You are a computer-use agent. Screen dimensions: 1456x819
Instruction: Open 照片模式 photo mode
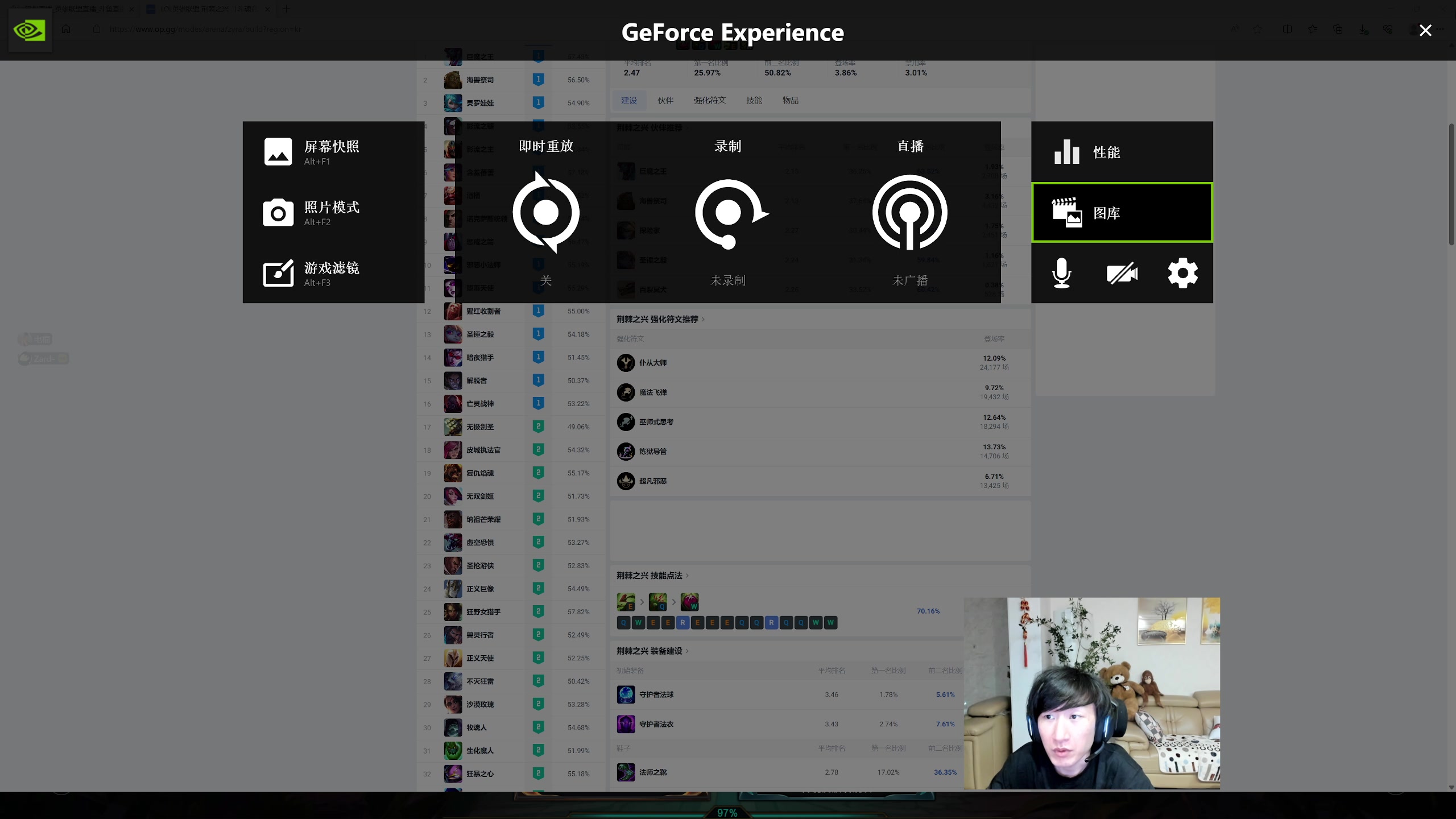point(333,213)
